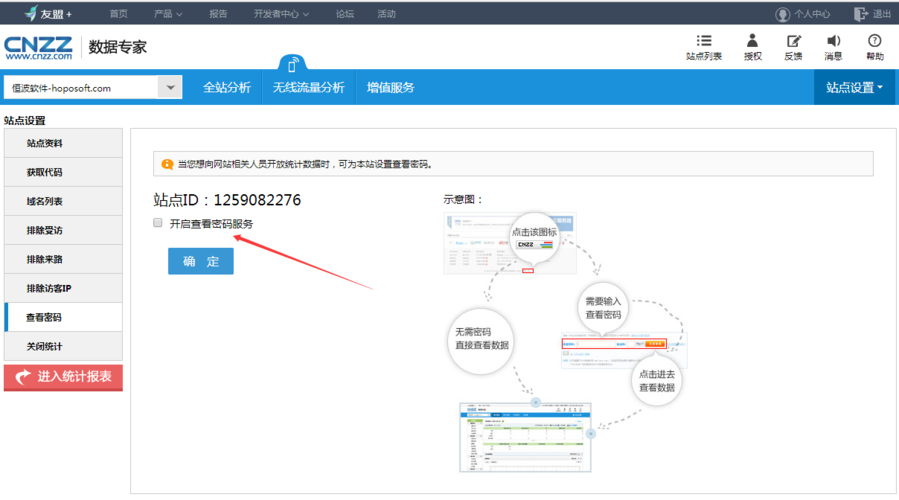Expand the 开发者中心 menu in top bar
This screenshot has width=899, height=500.
[x=281, y=14]
